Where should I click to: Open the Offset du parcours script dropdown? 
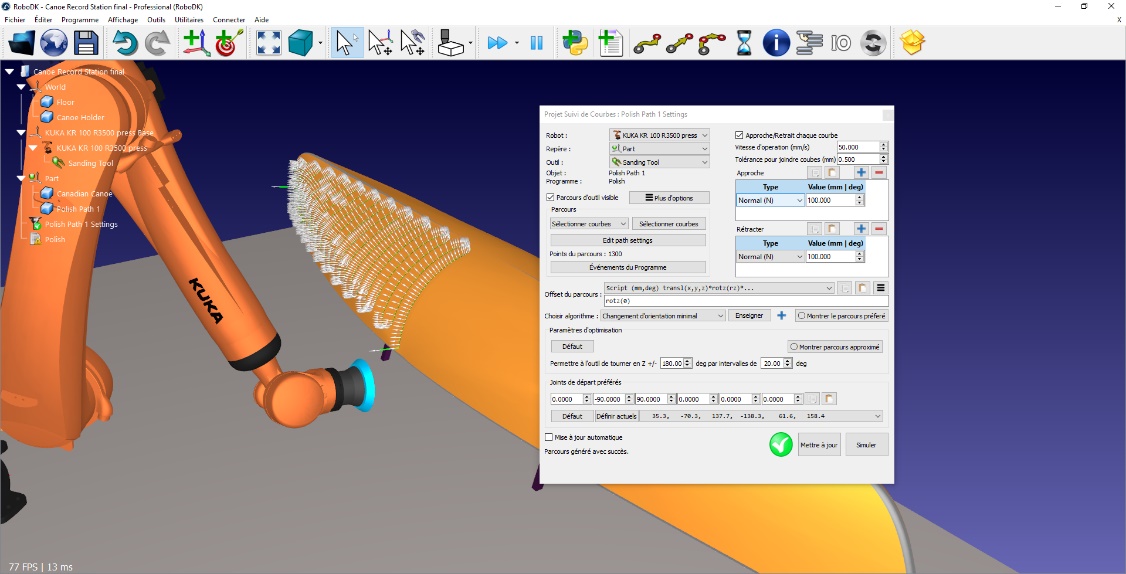point(719,288)
